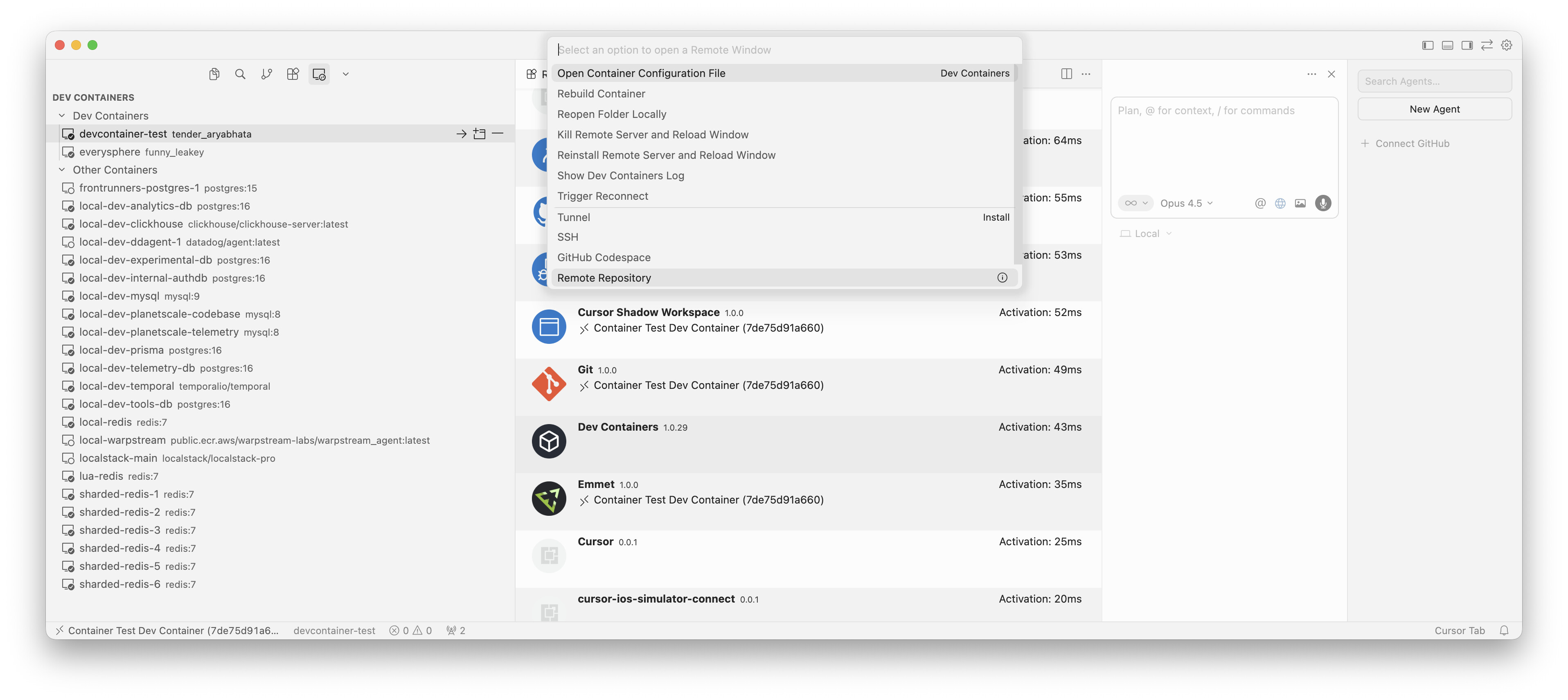The height and width of the screenshot is (700, 1568).
Task: Open the Opus 4.5 model dropdown
Action: (x=1186, y=203)
